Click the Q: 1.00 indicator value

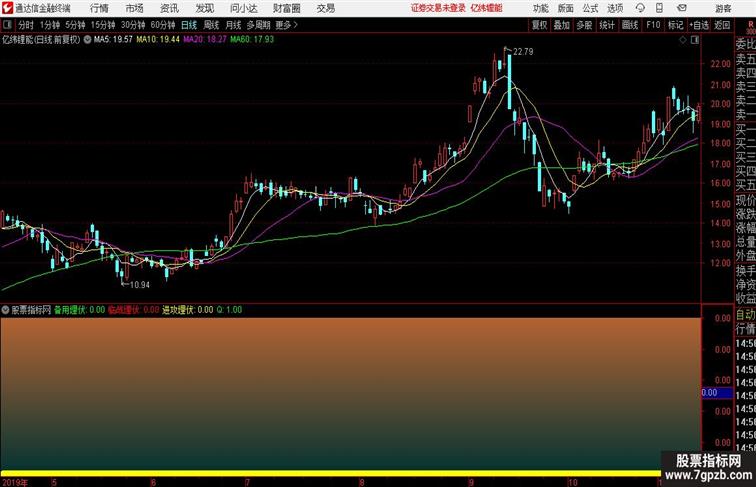click(x=229, y=310)
